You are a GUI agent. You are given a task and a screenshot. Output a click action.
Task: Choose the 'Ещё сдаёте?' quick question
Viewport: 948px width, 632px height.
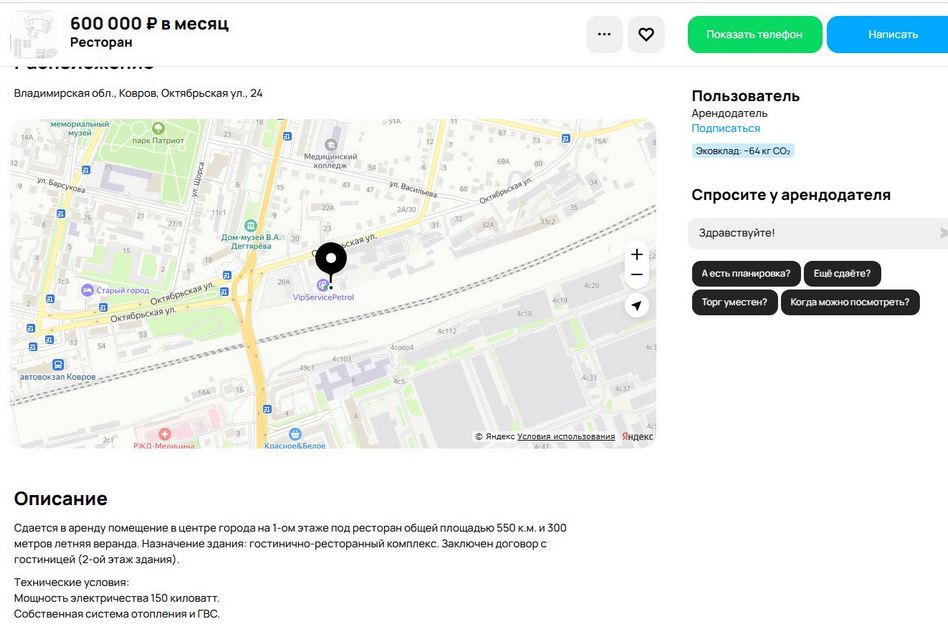coord(842,274)
